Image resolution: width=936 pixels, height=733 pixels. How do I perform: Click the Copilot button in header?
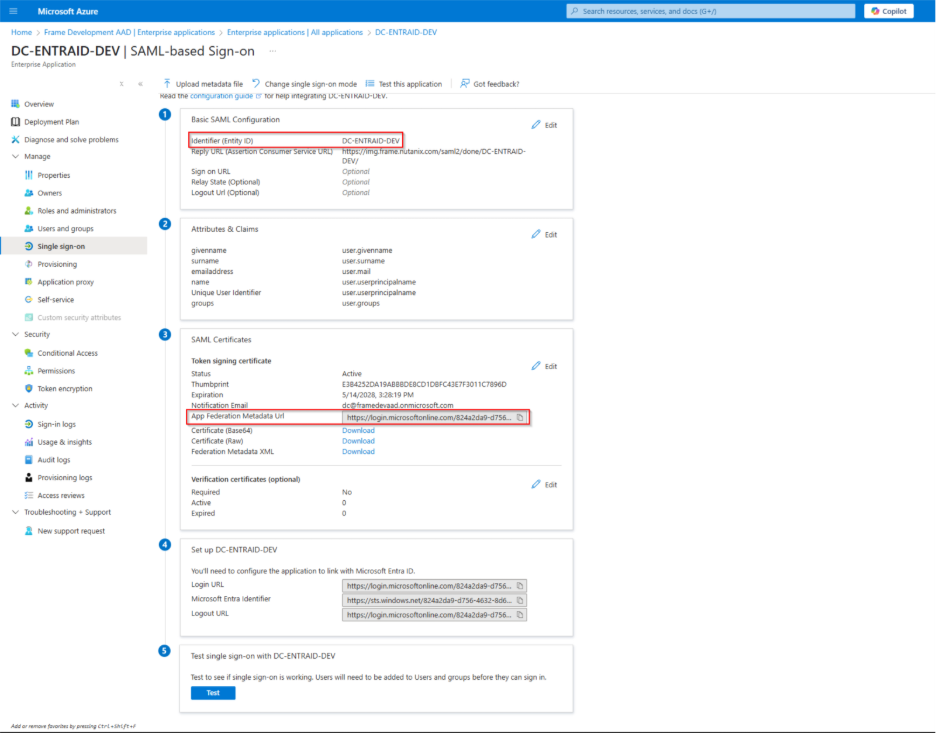tap(888, 11)
